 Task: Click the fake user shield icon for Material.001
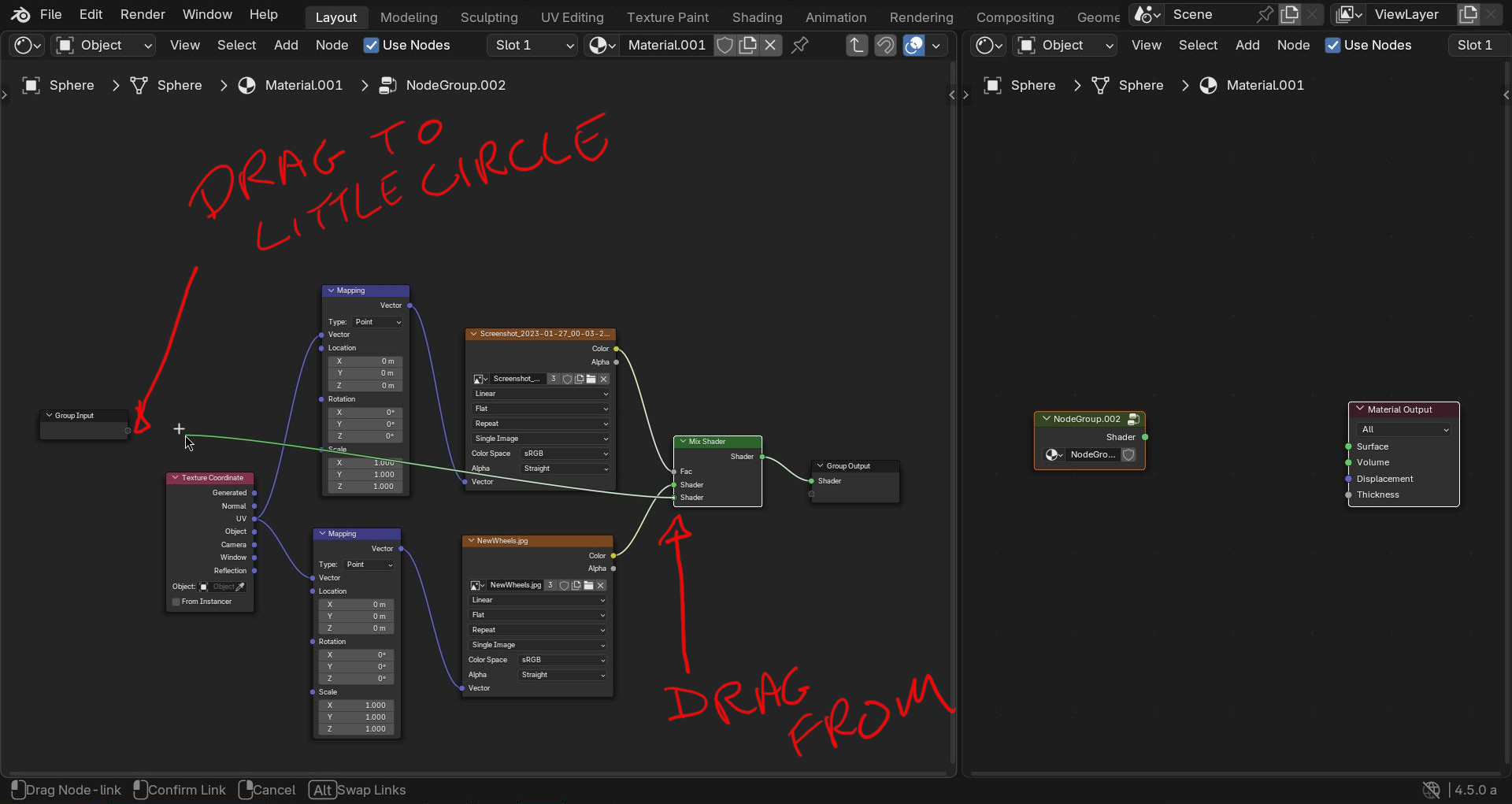[x=725, y=46]
